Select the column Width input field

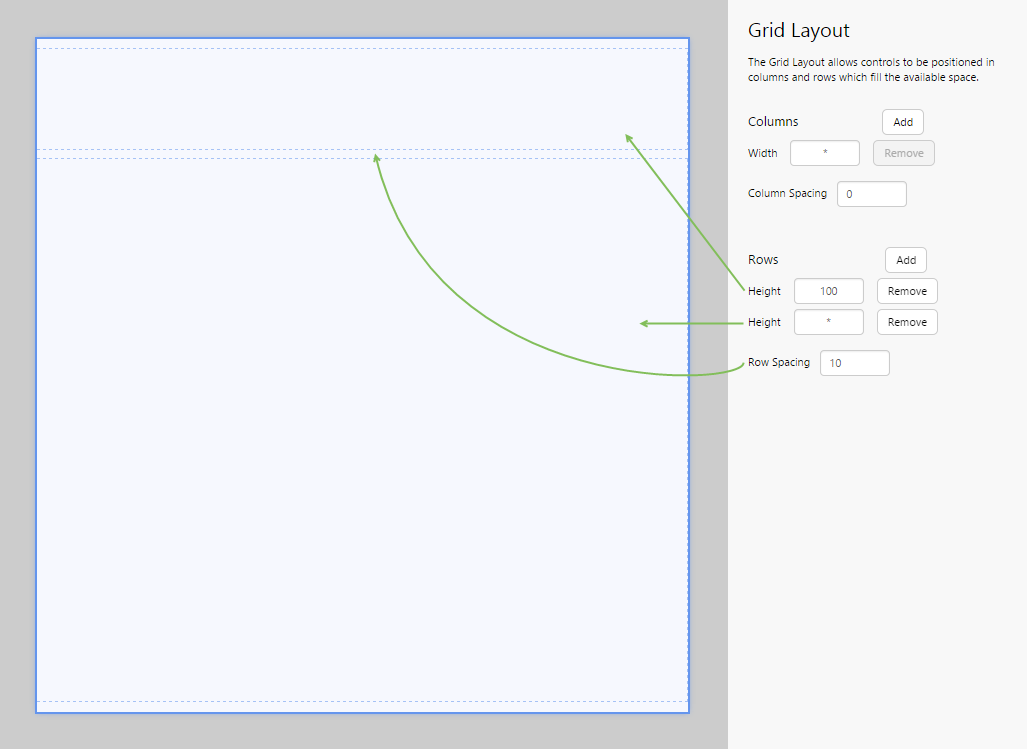click(x=824, y=152)
